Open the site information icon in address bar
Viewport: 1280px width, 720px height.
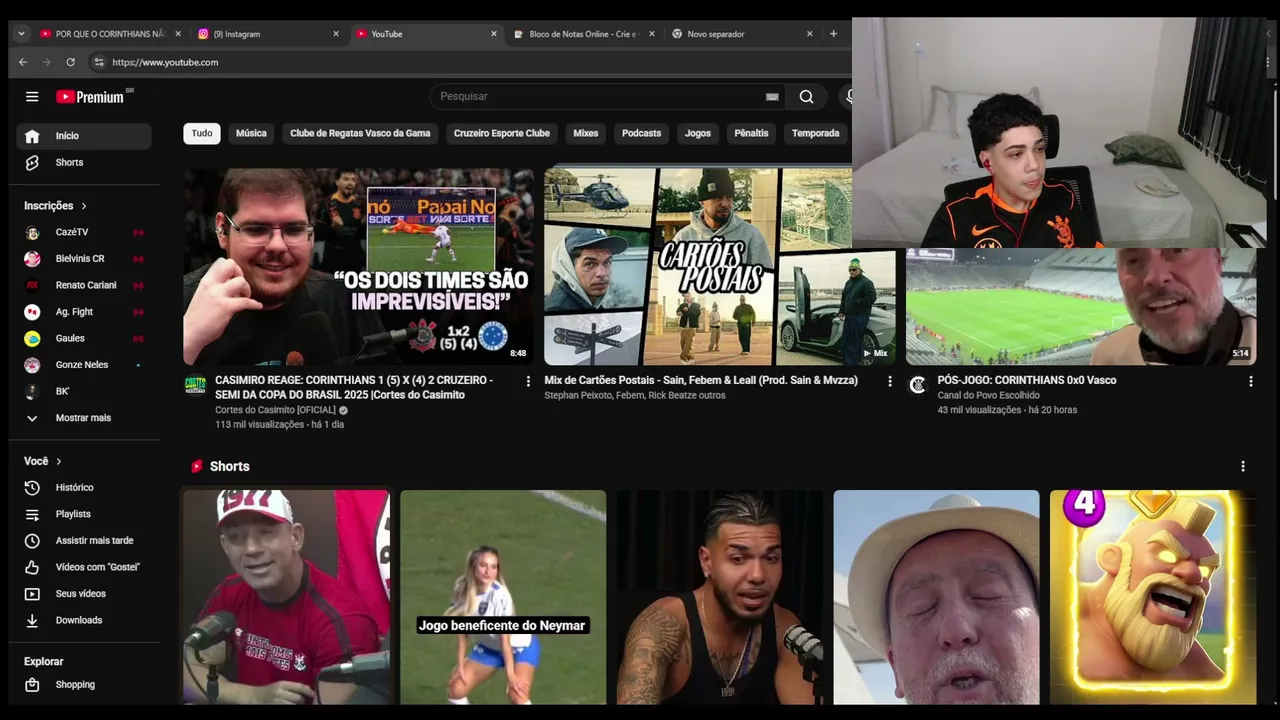point(98,62)
